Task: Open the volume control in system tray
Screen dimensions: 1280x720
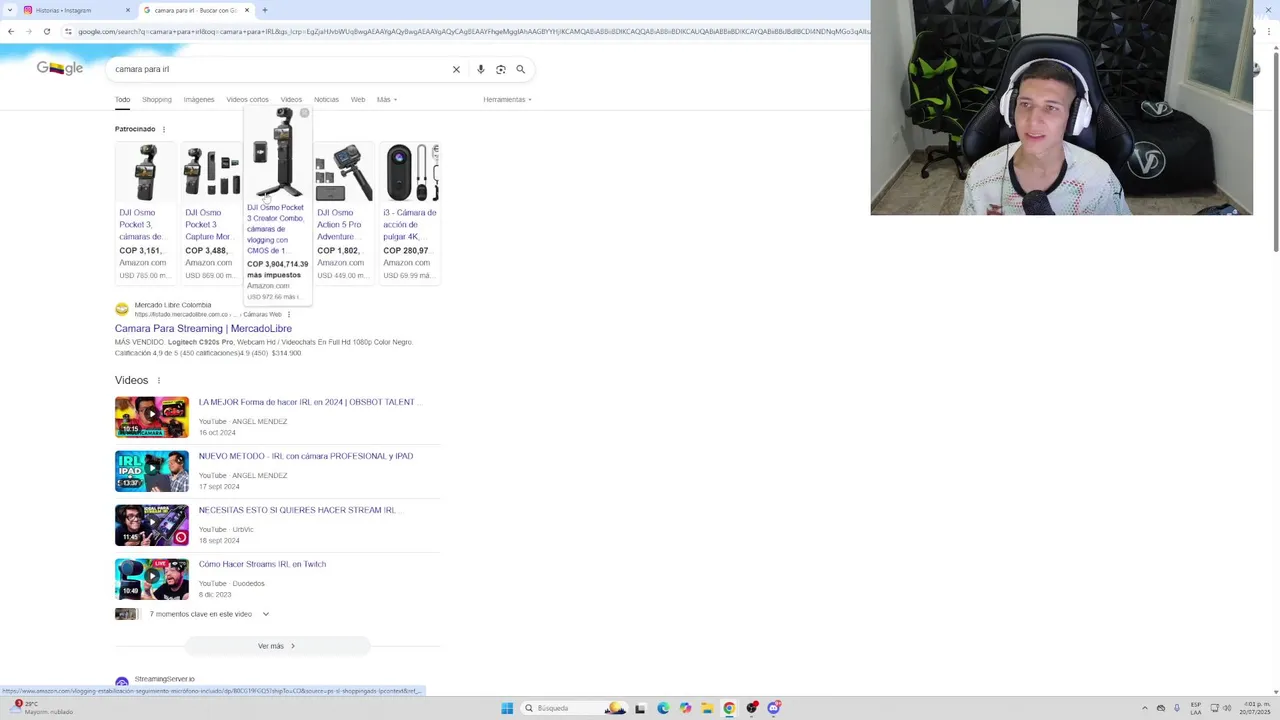Action: tap(1227, 708)
